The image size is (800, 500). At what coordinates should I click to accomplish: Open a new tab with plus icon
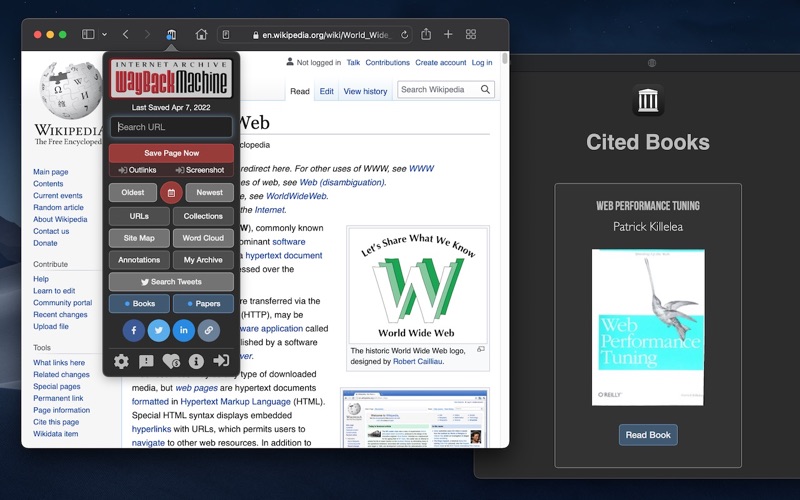[448, 34]
